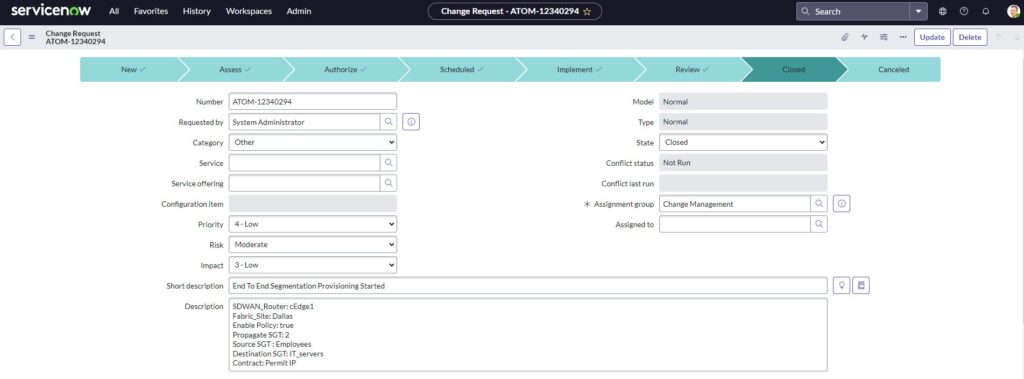Click the lightbulb suggestion icon by Short description
Screen dimensions: 1024x379
click(842, 286)
